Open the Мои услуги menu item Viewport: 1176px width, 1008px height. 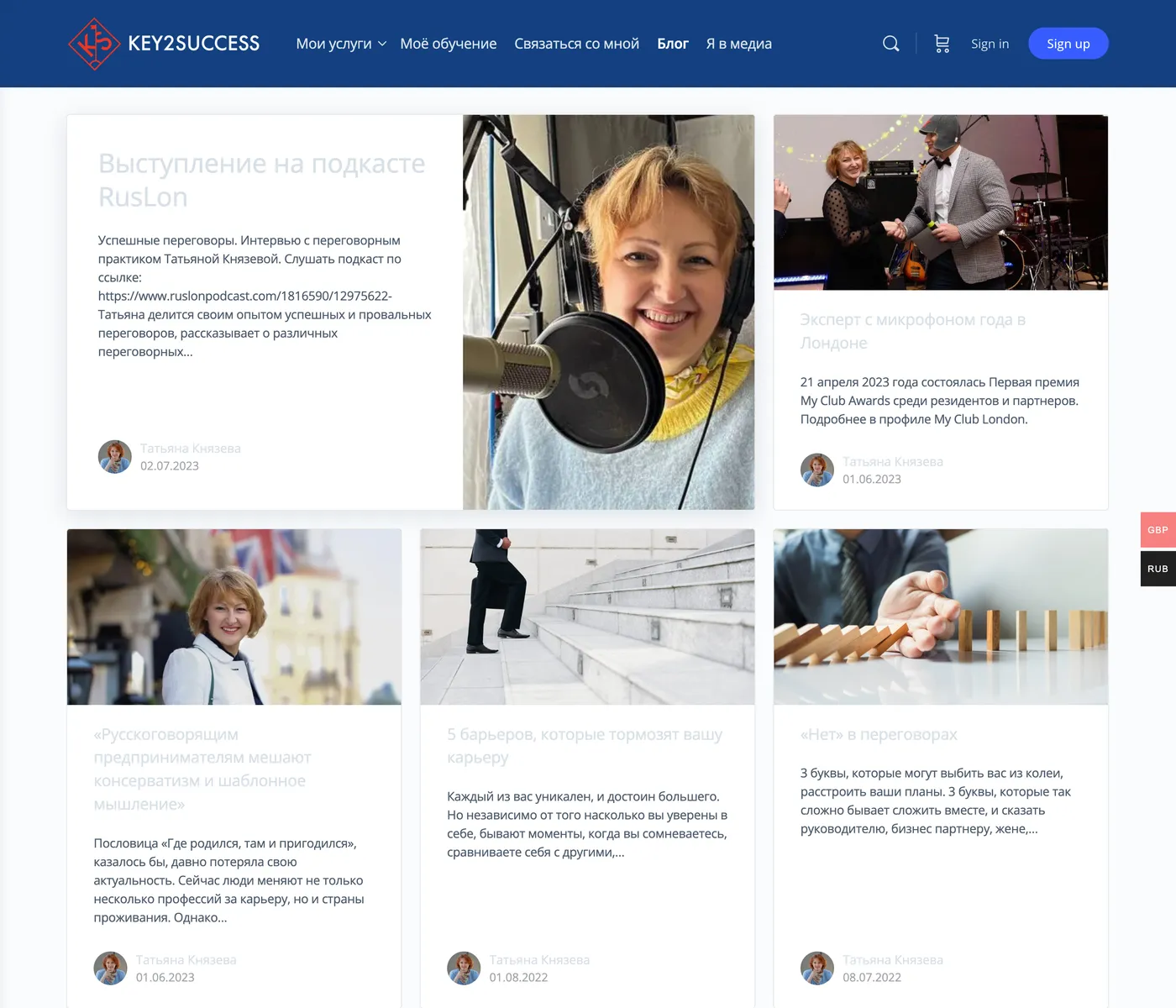click(x=333, y=44)
